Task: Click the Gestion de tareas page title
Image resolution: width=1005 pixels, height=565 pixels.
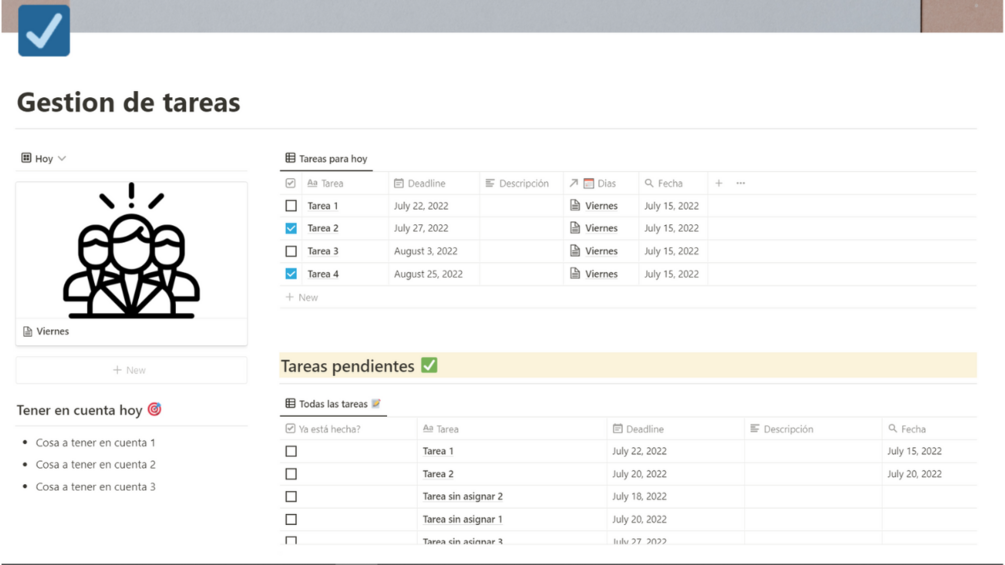Action: coord(129,102)
